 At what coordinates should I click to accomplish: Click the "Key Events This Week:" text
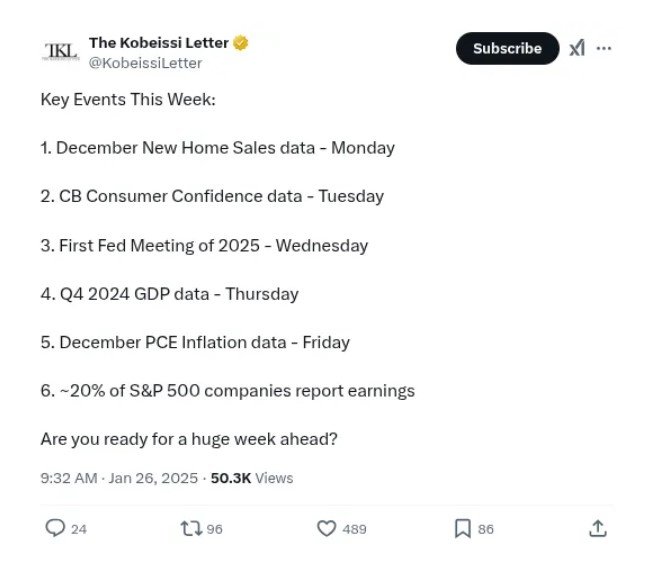pos(128,100)
